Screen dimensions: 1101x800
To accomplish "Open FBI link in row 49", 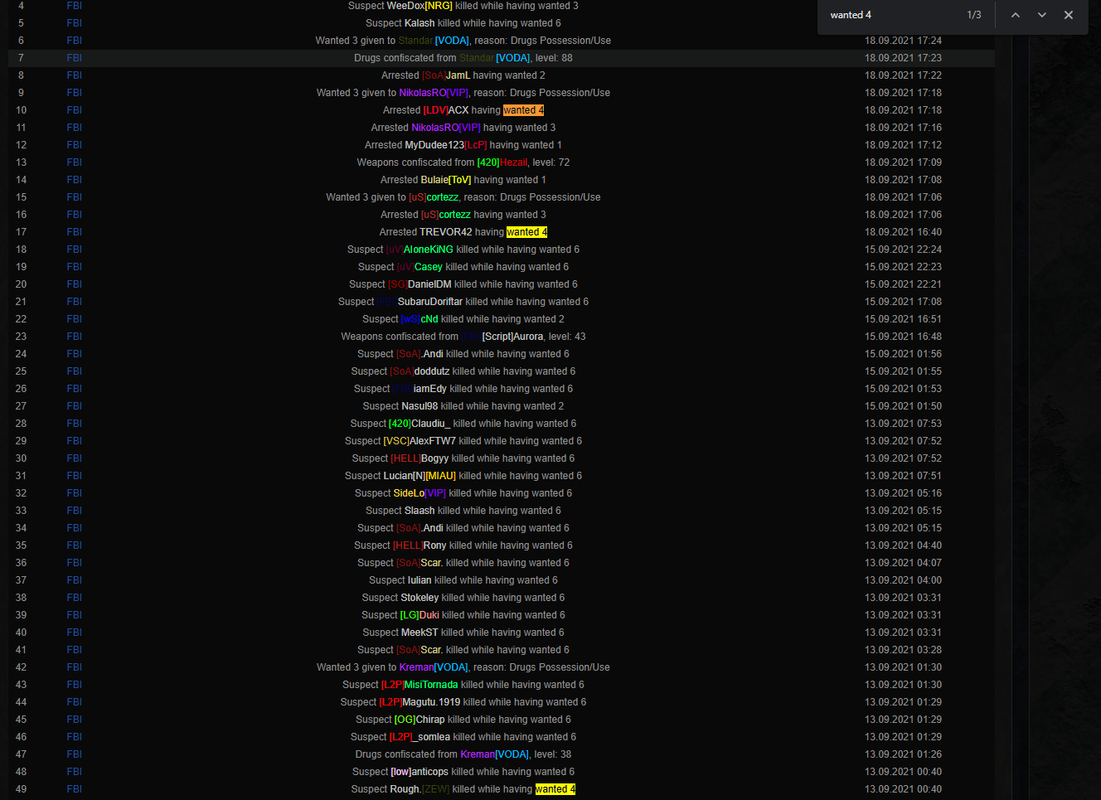I will coord(74,789).
